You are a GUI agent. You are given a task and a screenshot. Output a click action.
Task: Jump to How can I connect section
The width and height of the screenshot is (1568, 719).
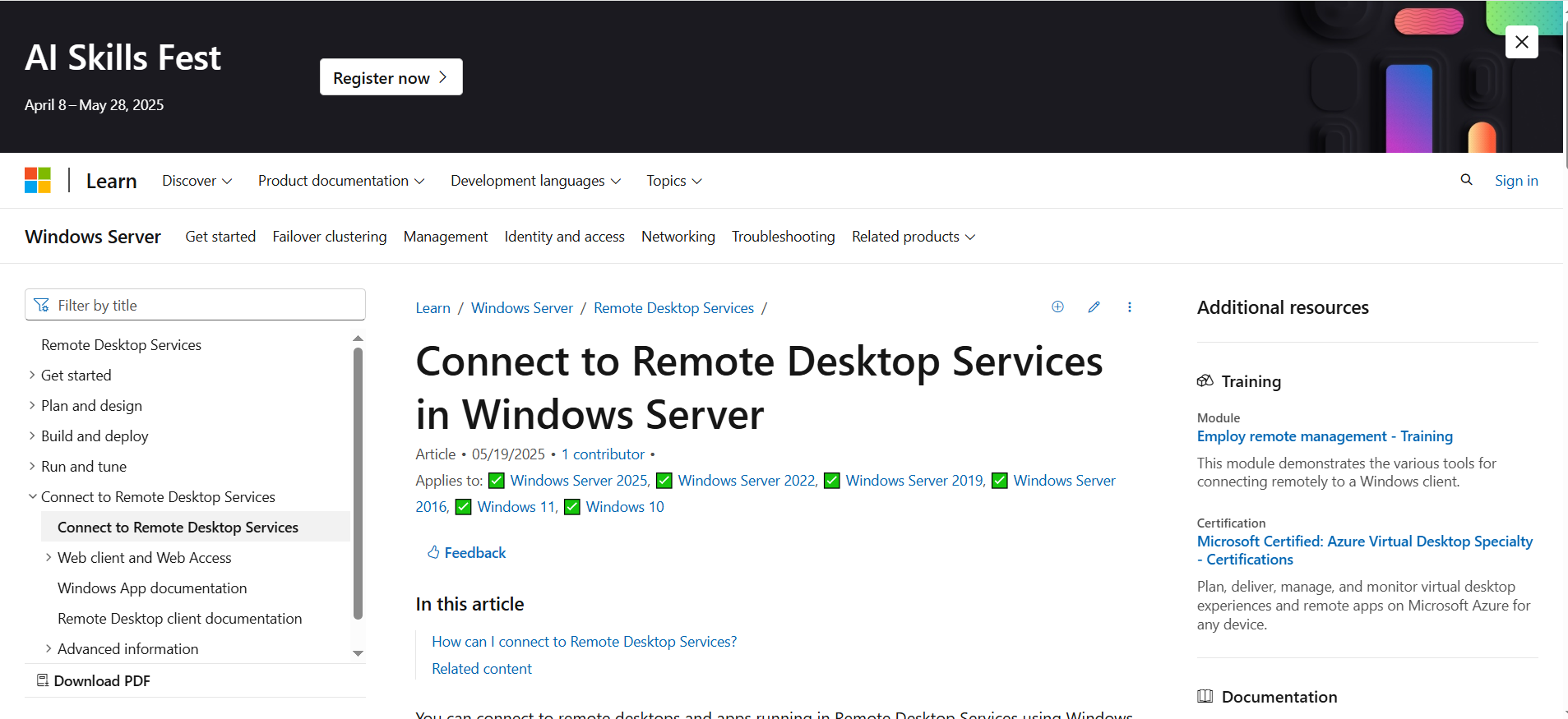[x=585, y=642]
